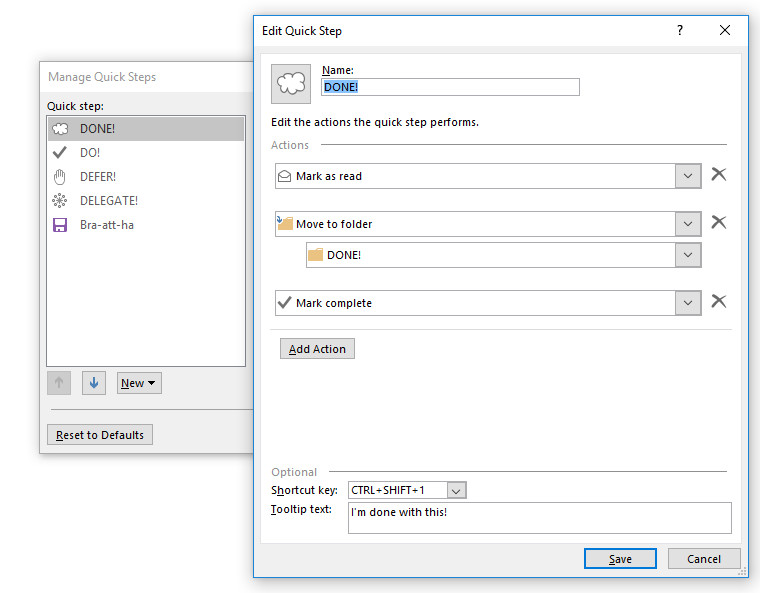Viewport: 760px width, 593px height.
Task: Expand the Mark as read action dropdown
Action: click(x=688, y=176)
